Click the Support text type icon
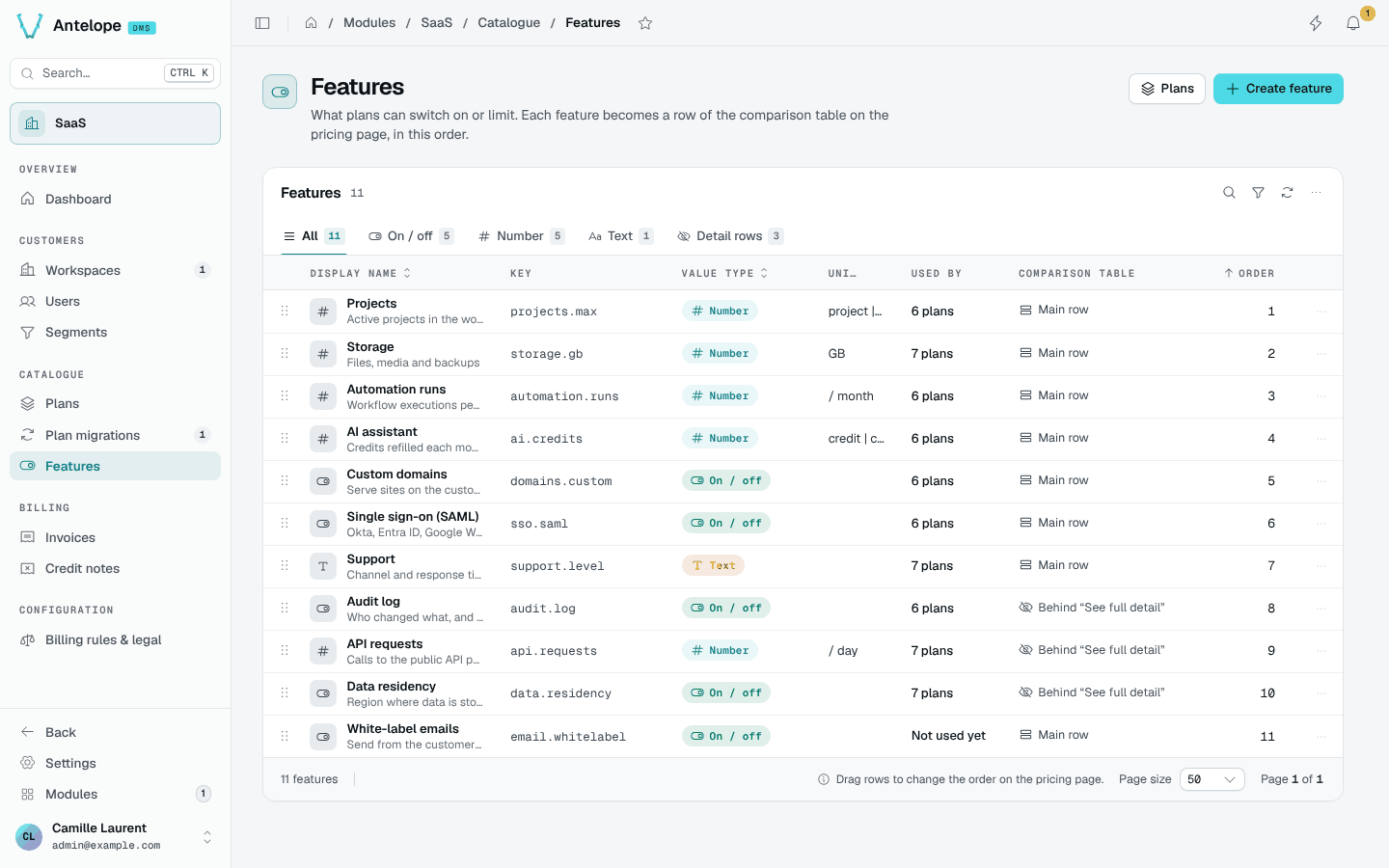Image resolution: width=1389 pixels, height=868 pixels. [323, 566]
